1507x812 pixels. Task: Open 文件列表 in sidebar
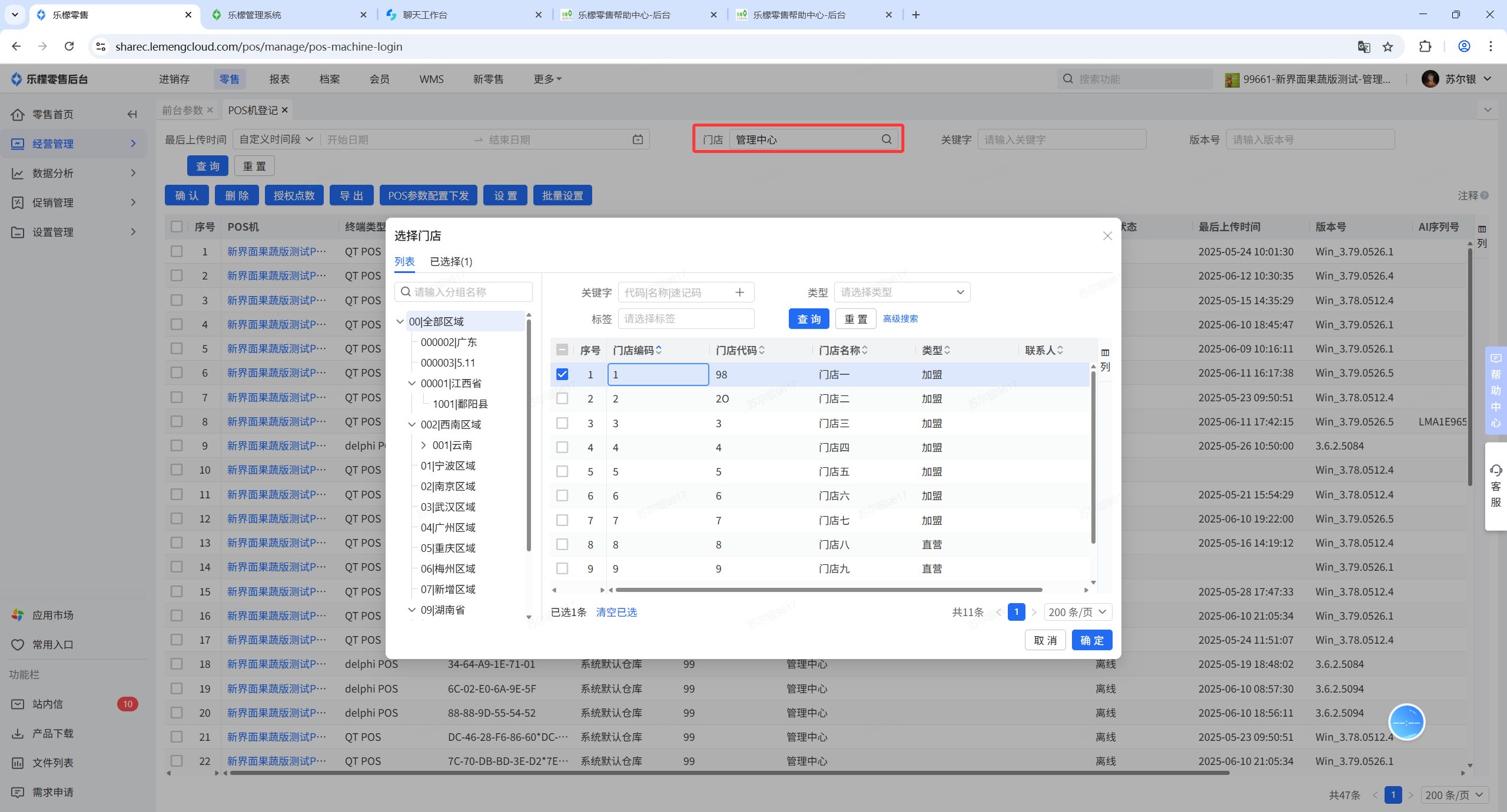click(53, 763)
